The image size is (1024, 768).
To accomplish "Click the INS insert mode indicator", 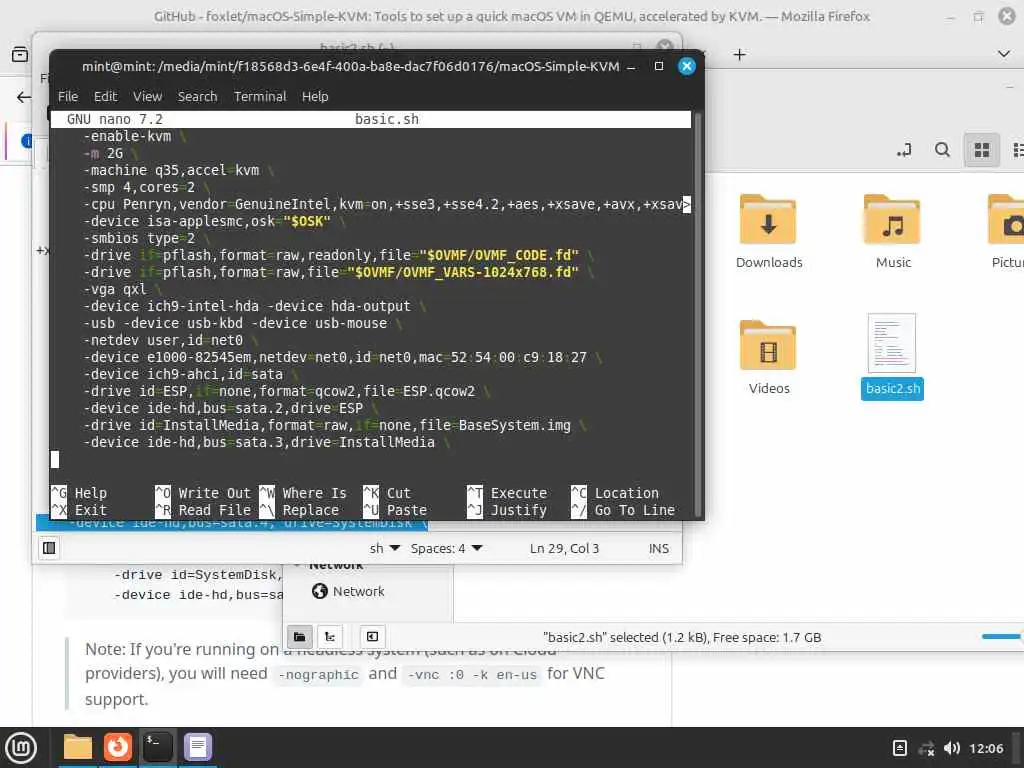I will (x=658, y=549).
